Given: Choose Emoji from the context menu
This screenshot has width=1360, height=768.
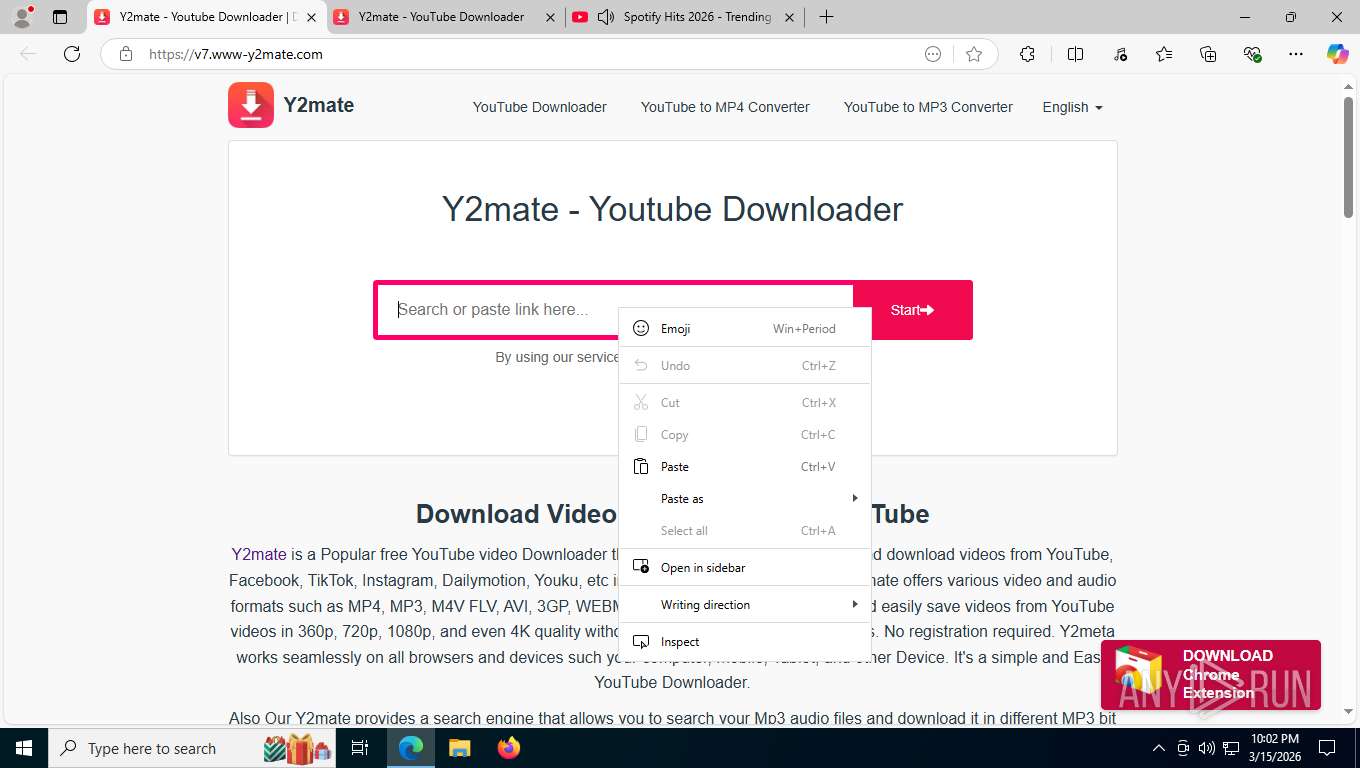Looking at the screenshot, I should 745,328.
